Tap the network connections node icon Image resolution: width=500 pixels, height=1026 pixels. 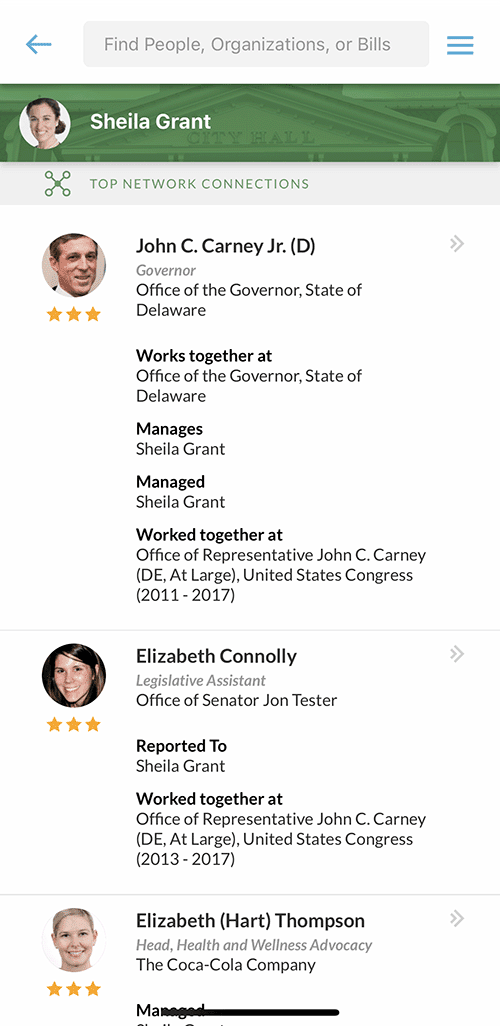click(x=58, y=184)
